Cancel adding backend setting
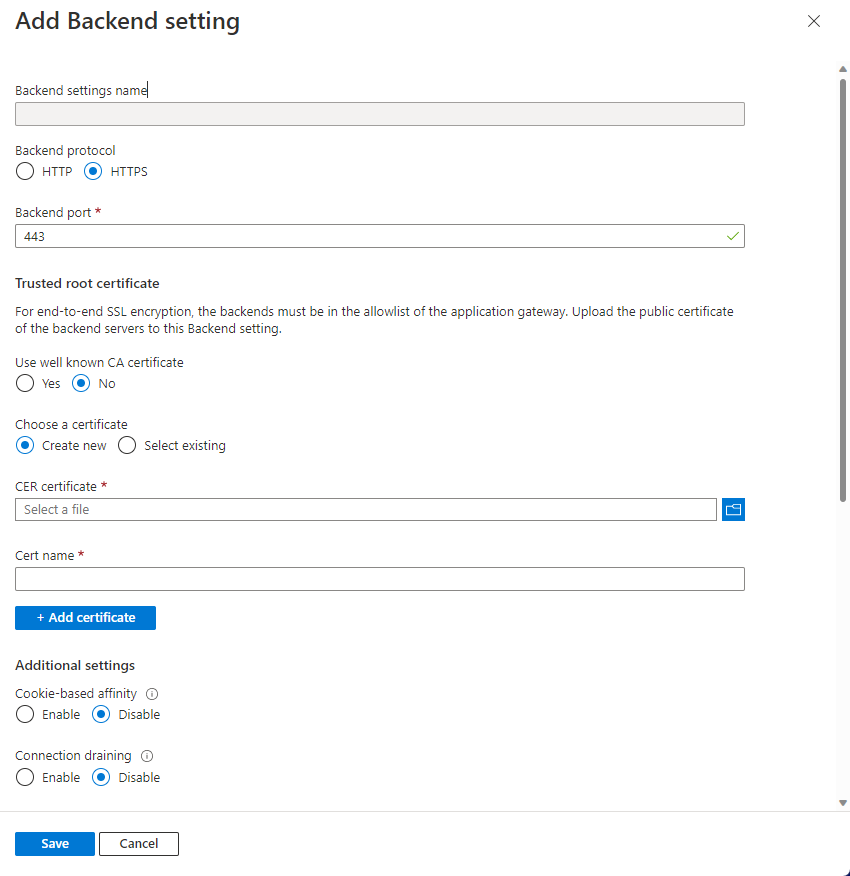Screen dimensions: 850x876 pyautogui.click(x=139, y=844)
